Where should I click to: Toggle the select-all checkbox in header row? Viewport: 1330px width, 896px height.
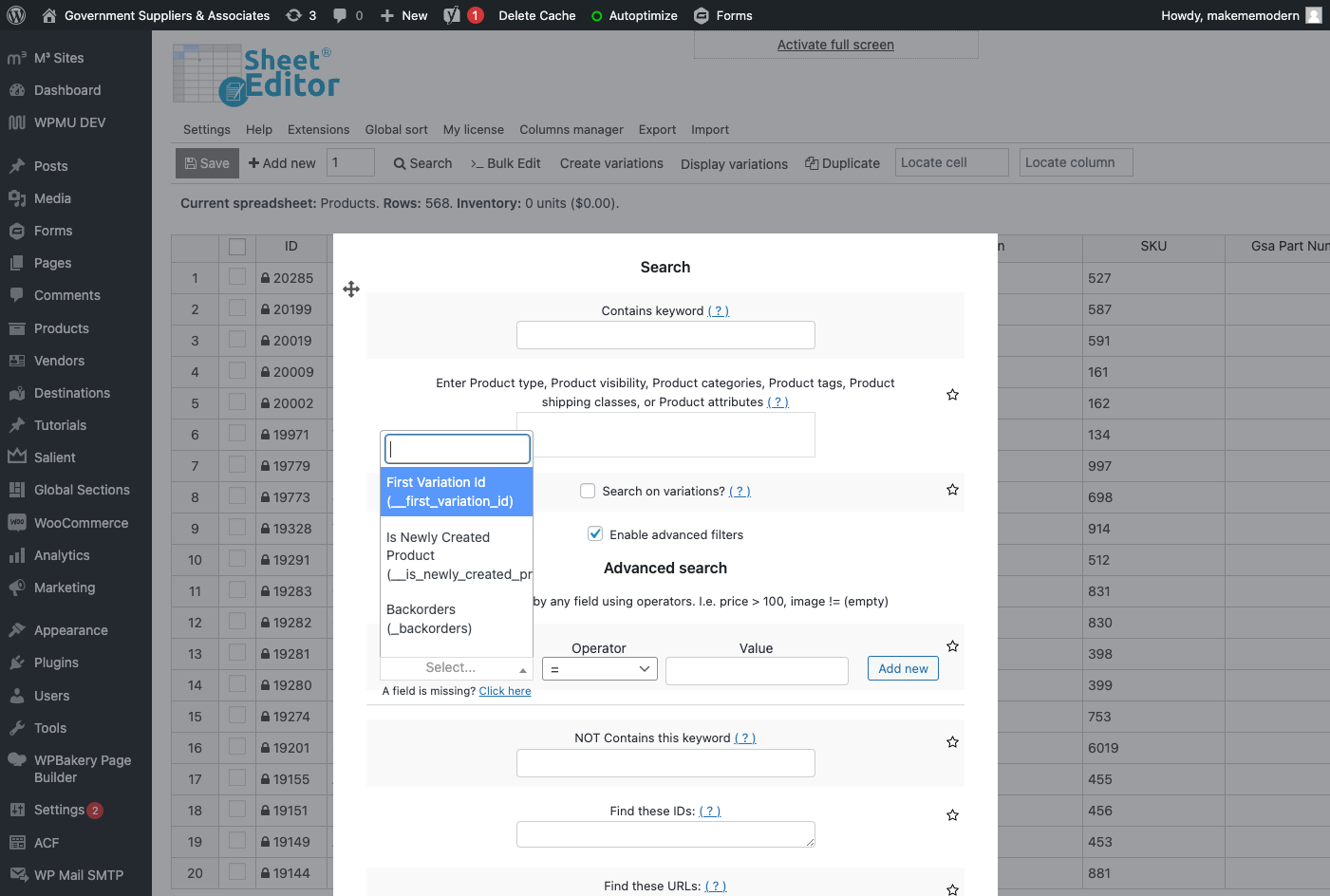click(237, 247)
